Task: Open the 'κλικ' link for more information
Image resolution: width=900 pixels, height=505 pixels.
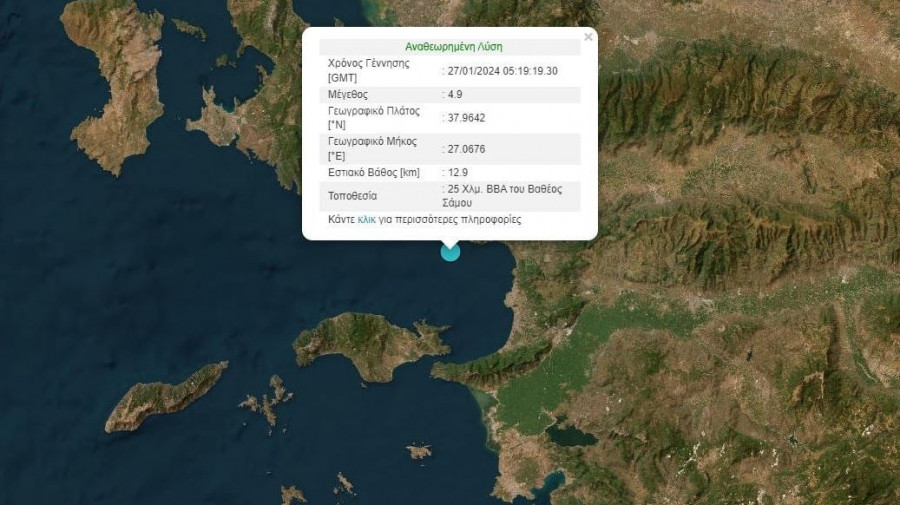Action: (x=367, y=219)
